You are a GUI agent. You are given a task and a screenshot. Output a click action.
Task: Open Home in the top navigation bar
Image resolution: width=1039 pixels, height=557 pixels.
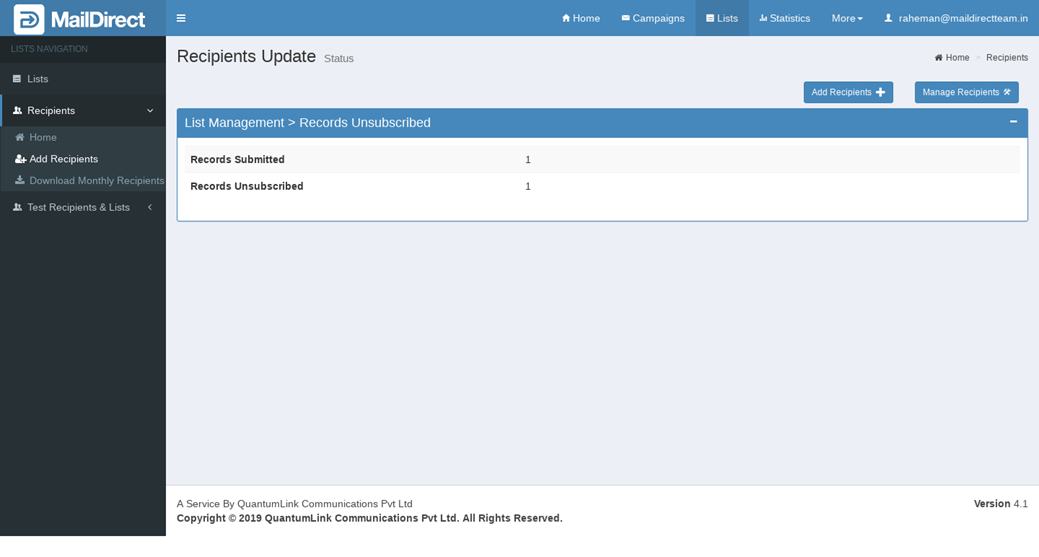(x=581, y=18)
